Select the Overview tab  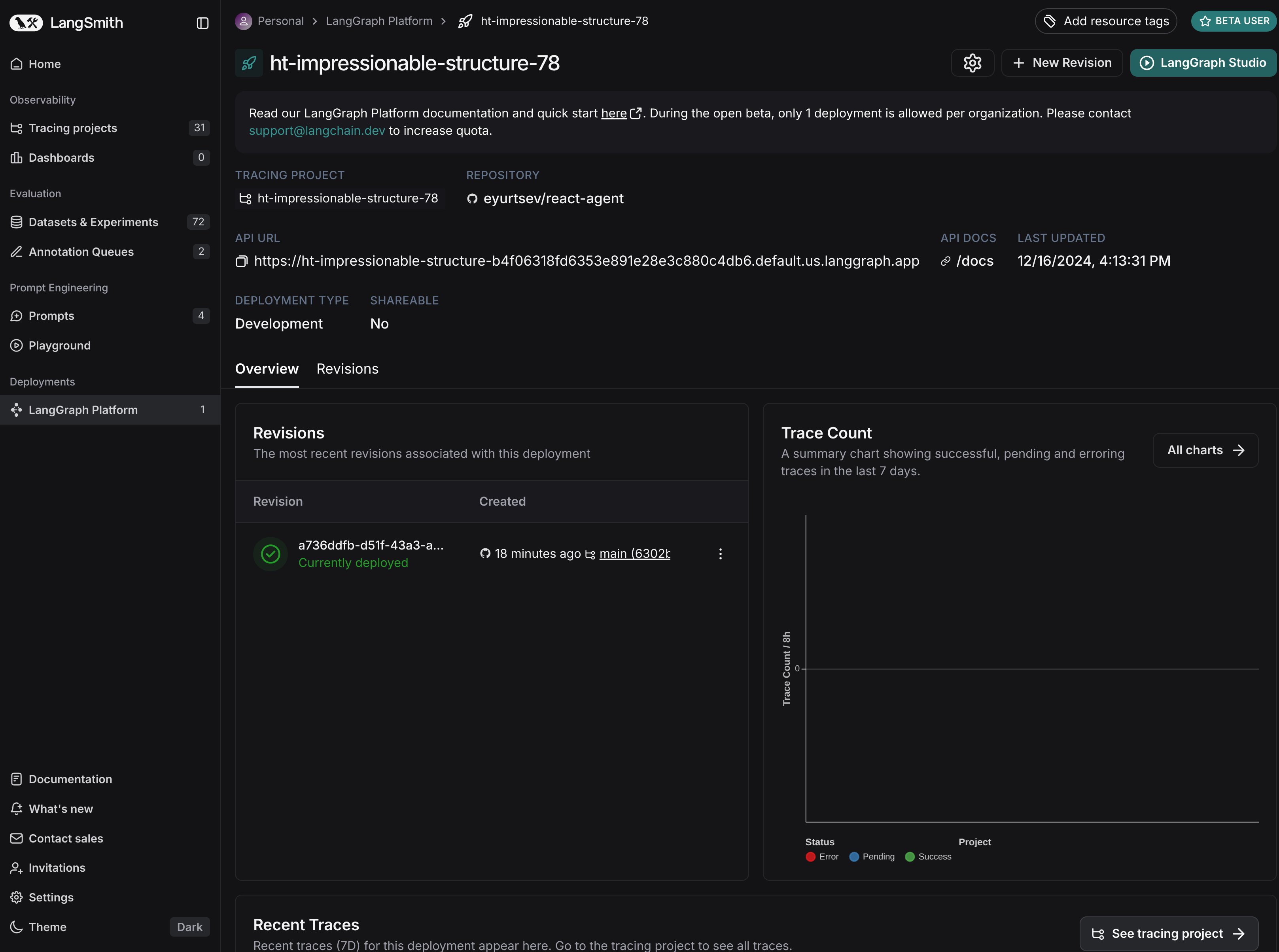pyautogui.click(x=267, y=369)
